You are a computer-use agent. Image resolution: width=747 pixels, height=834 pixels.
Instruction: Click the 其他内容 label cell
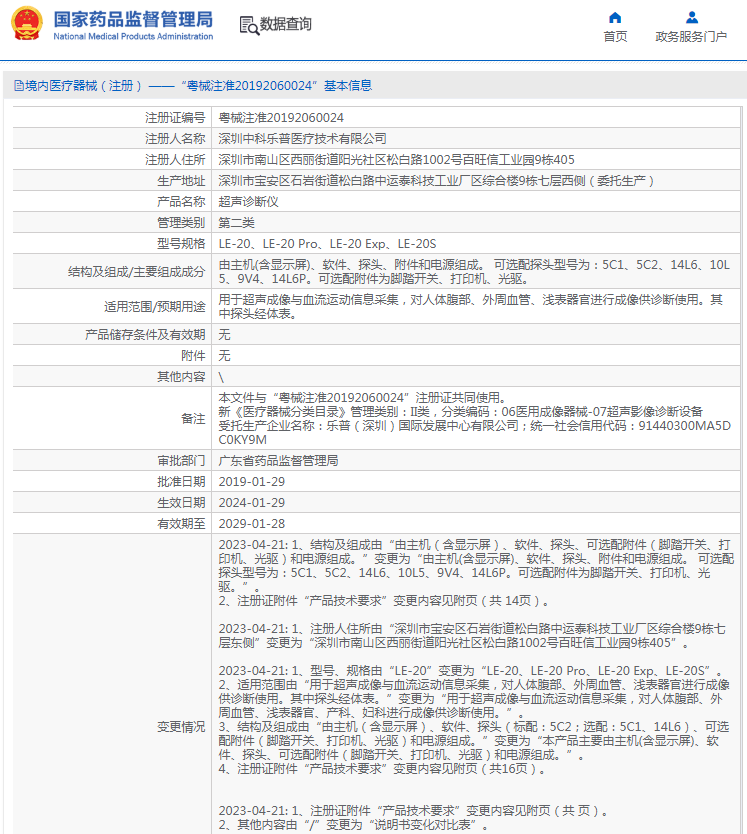(112, 377)
